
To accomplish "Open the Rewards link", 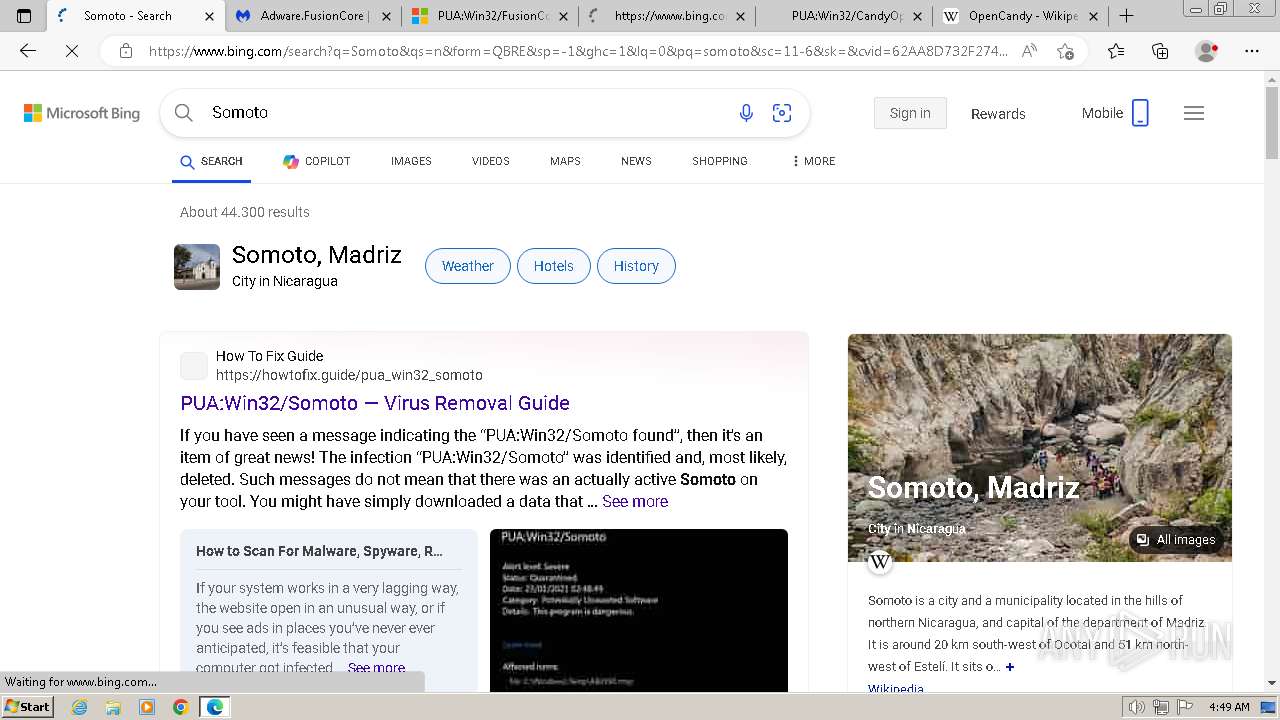I will (998, 114).
